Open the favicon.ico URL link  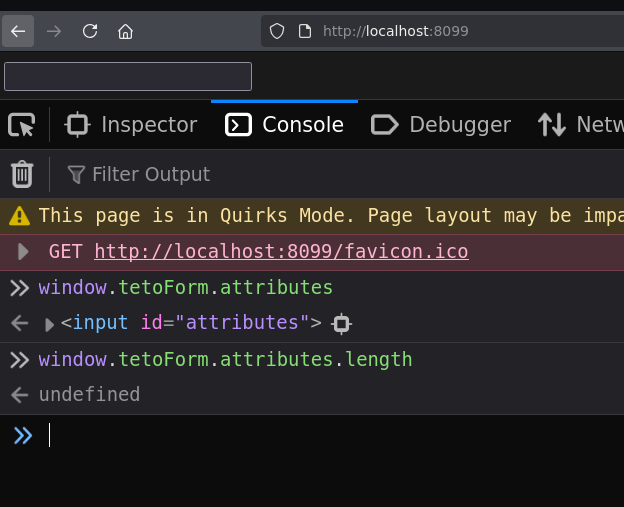pos(281,252)
